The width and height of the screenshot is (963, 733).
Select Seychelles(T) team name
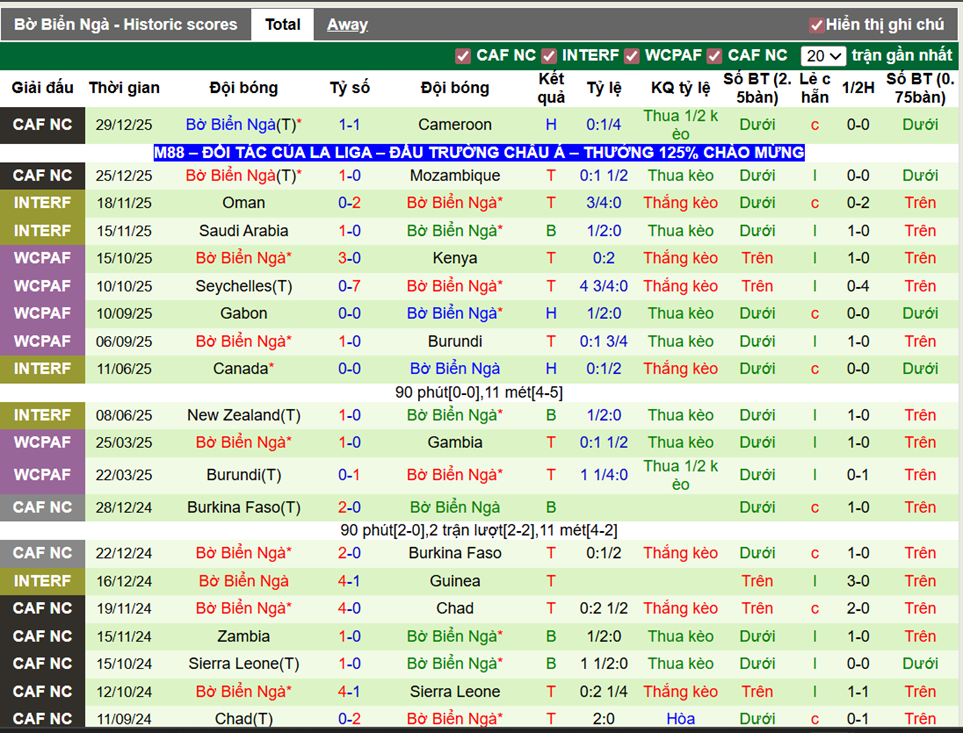(x=244, y=286)
